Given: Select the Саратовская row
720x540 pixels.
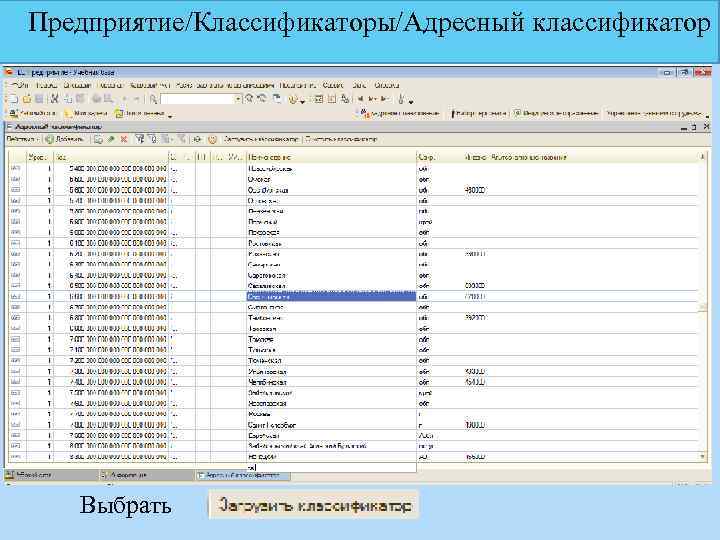Looking at the screenshot, I should coord(354,275).
